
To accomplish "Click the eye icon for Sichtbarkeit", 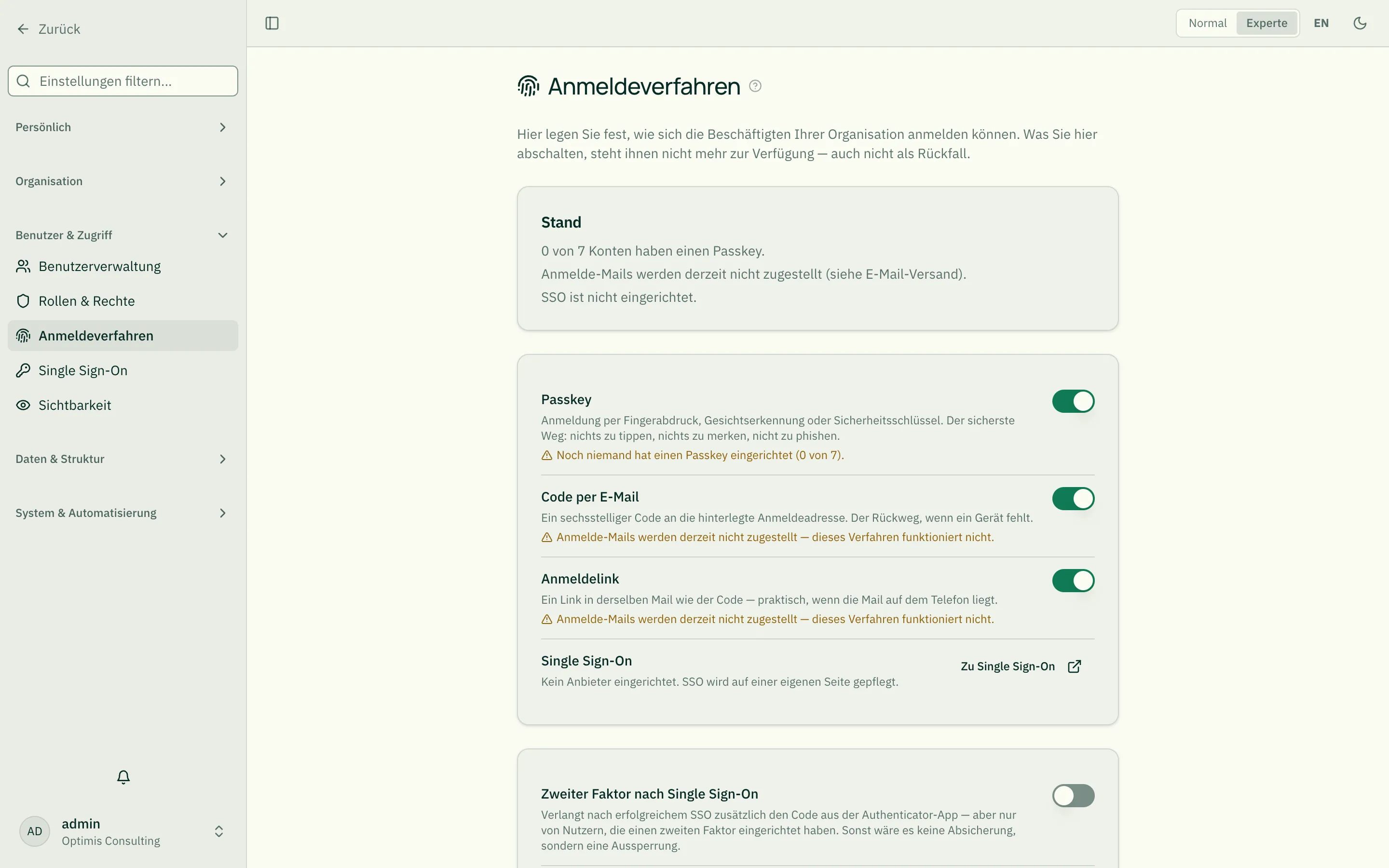I will (23, 405).
